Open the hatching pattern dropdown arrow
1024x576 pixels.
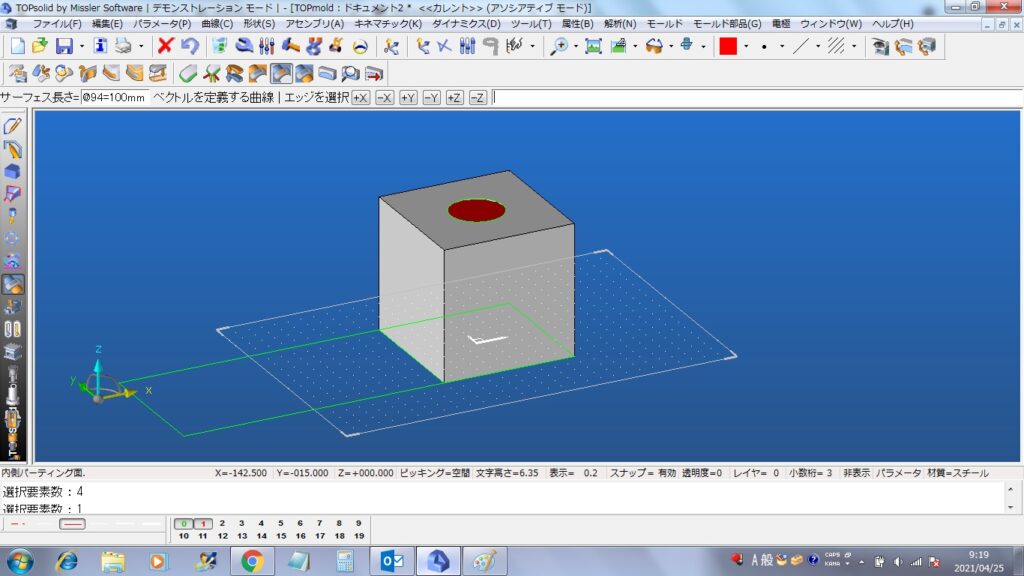click(x=854, y=46)
